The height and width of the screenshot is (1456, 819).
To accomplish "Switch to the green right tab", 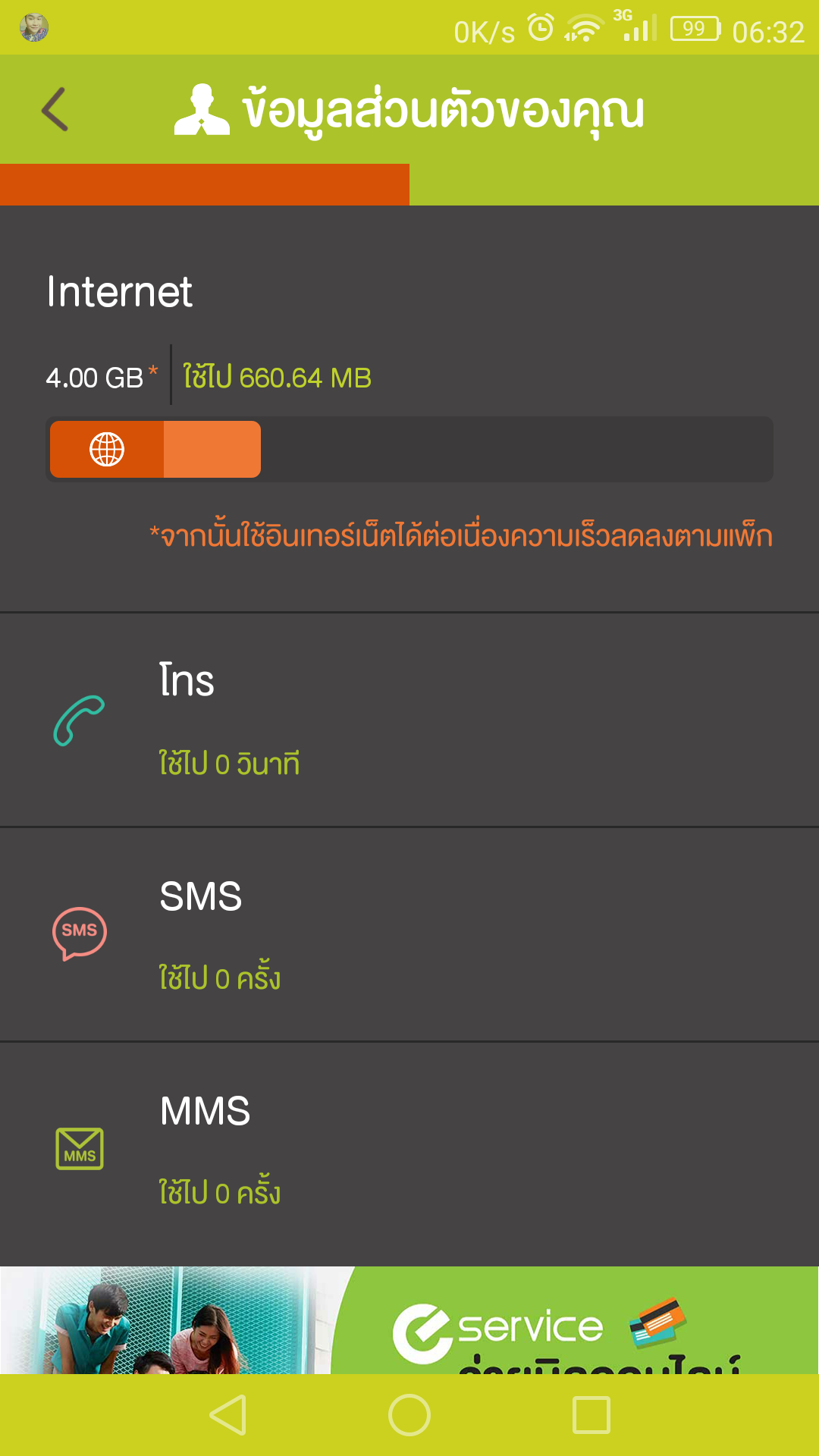I will [614, 184].
